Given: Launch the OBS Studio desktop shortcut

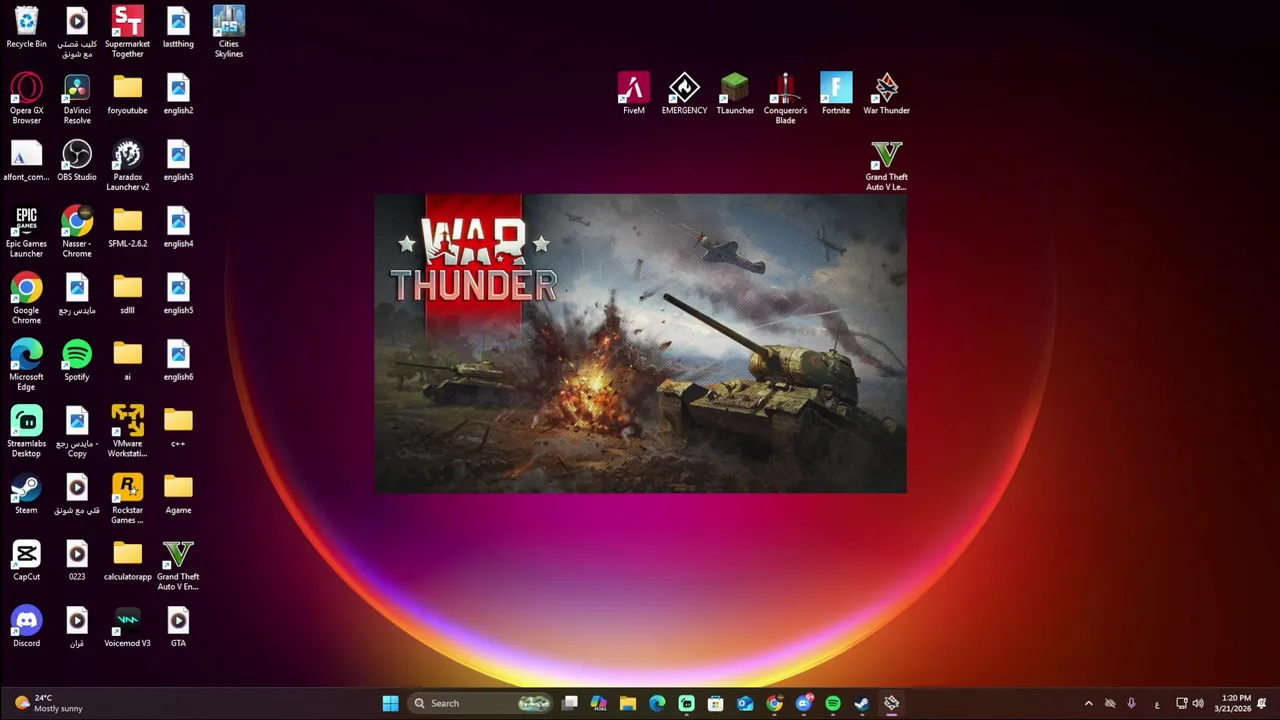Looking at the screenshot, I should click(x=77, y=161).
